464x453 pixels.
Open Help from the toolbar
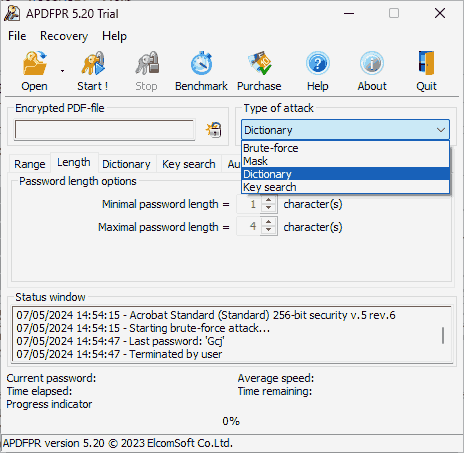[x=318, y=71]
